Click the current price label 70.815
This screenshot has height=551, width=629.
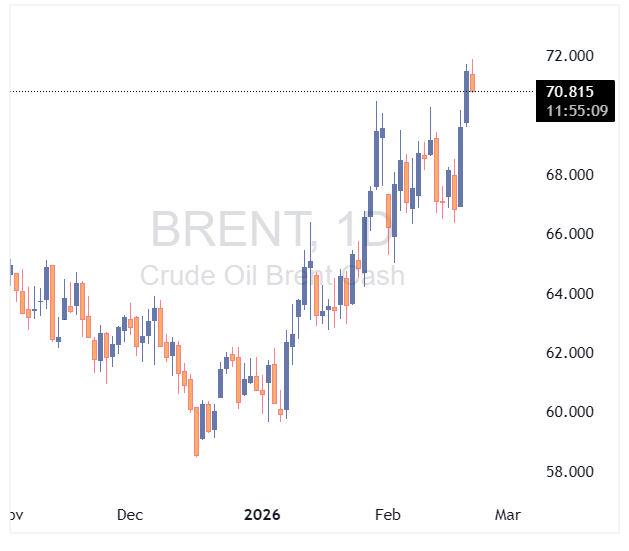[x=572, y=92]
